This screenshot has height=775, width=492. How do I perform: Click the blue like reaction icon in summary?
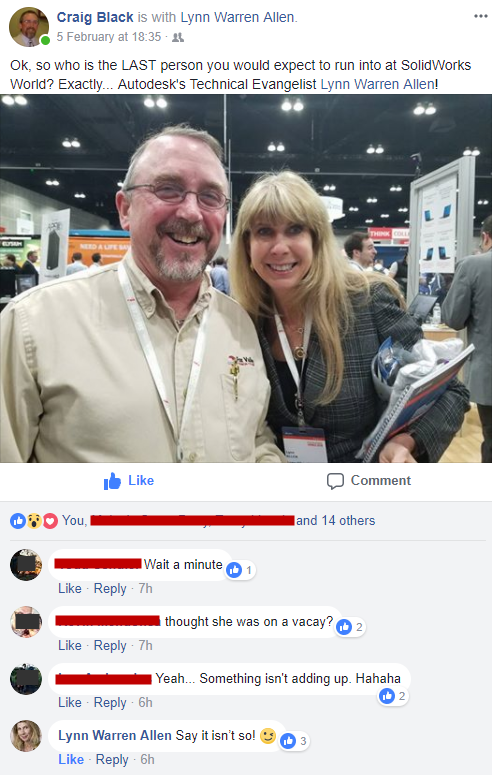click(x=18, y=520)
